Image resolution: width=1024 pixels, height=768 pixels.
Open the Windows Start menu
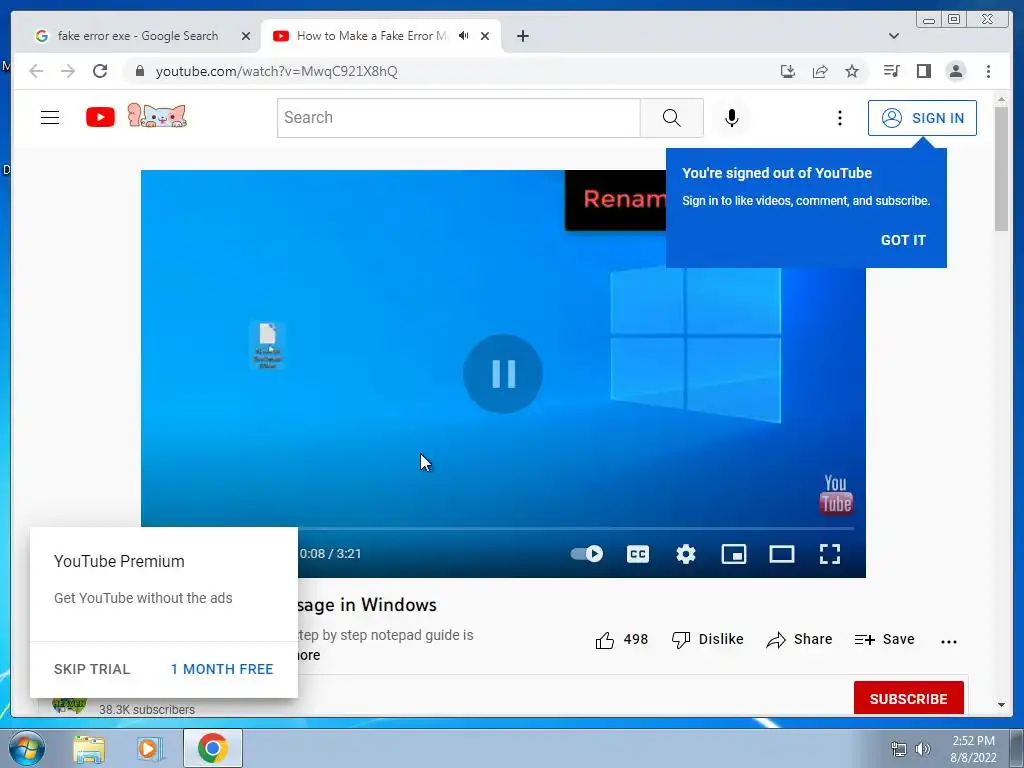point(27,748)
